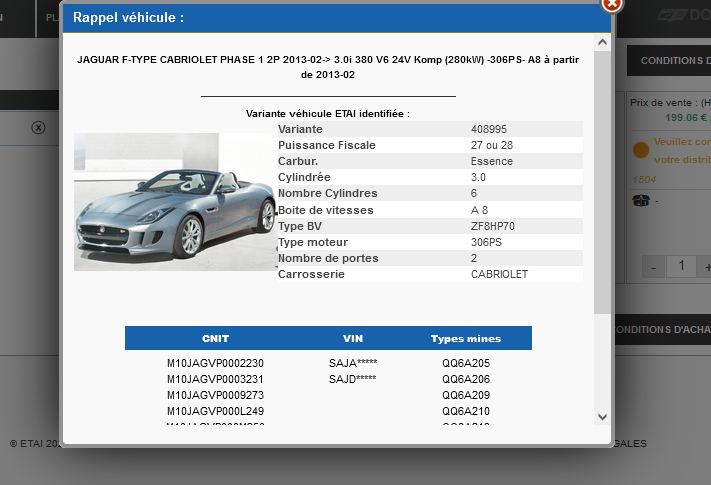Click the orange availability indicator dot
Screen dimensions: 711x485
[x=641, y=150]
